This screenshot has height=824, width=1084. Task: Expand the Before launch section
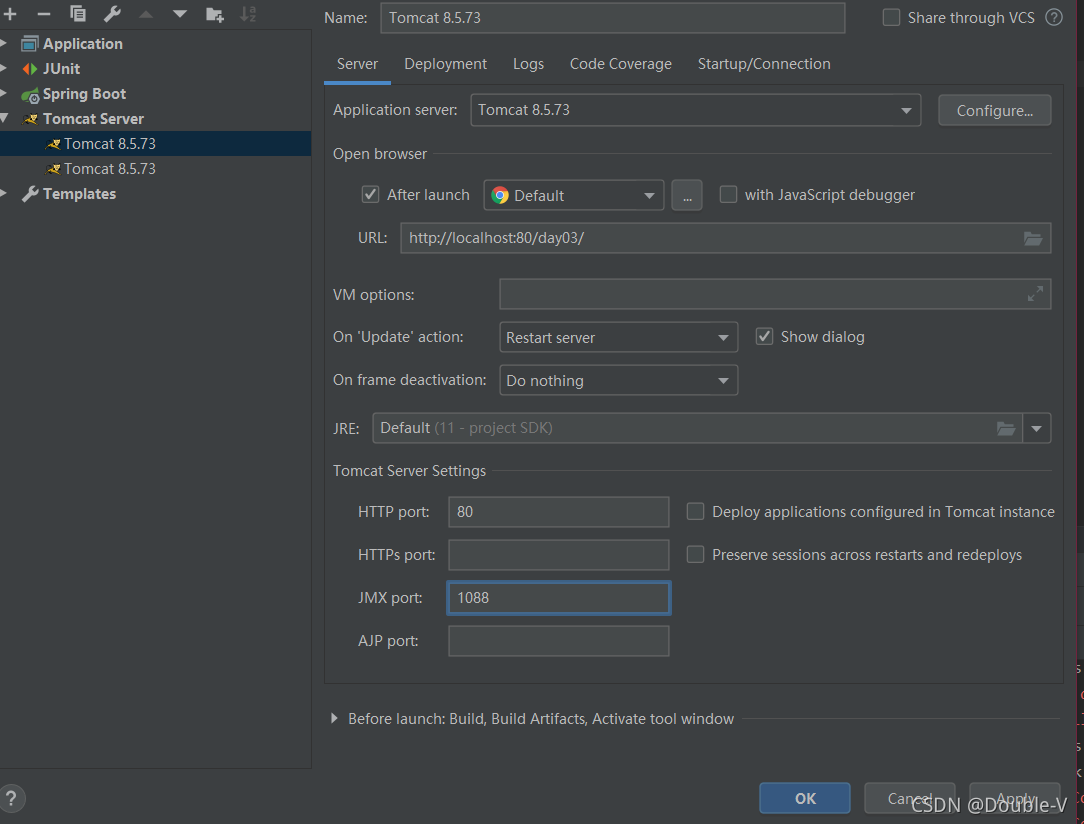point(335,719)
